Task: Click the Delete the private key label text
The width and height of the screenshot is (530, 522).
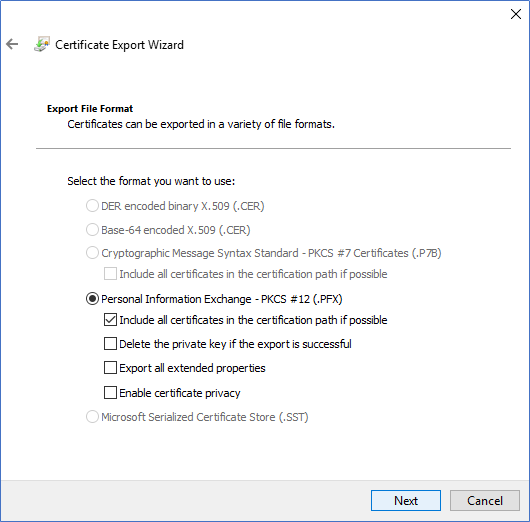Action: pyautogui.click(x=236, y=344)
